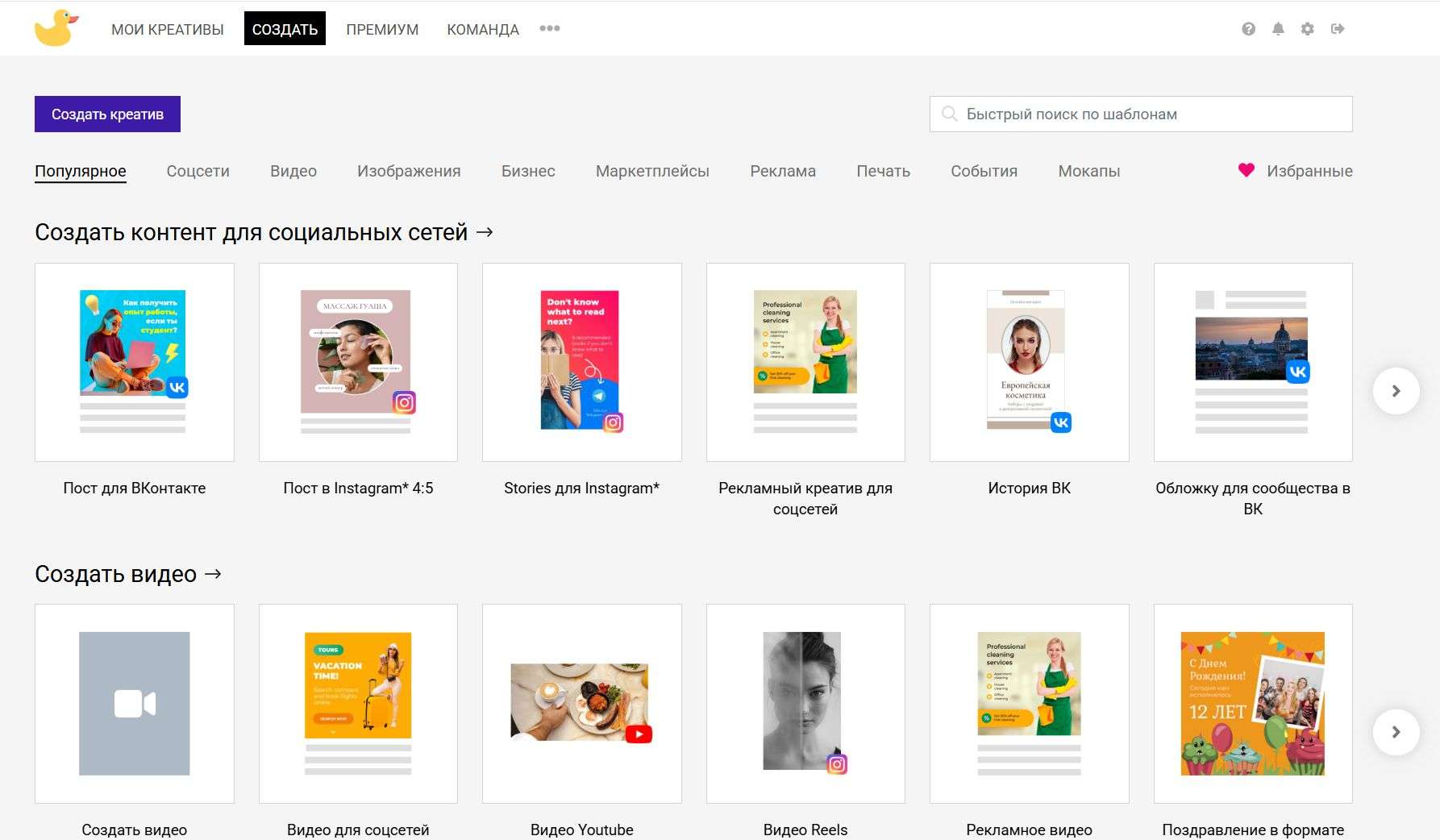This screenshot has height=840, width=1440.
Task: Open the Реклама tab
Action: (x=783, y=171)
